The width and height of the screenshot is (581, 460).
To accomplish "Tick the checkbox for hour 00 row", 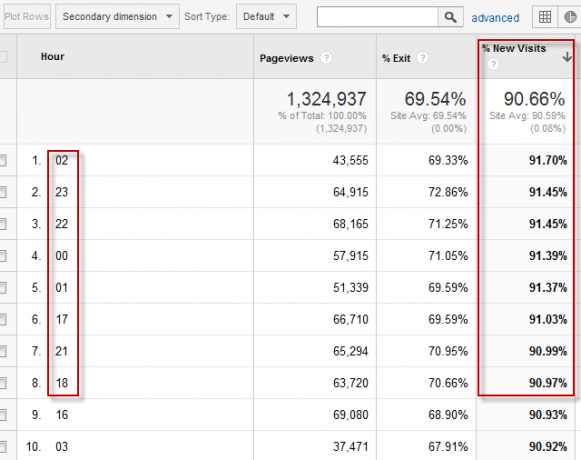I will [x=2, y=256].
